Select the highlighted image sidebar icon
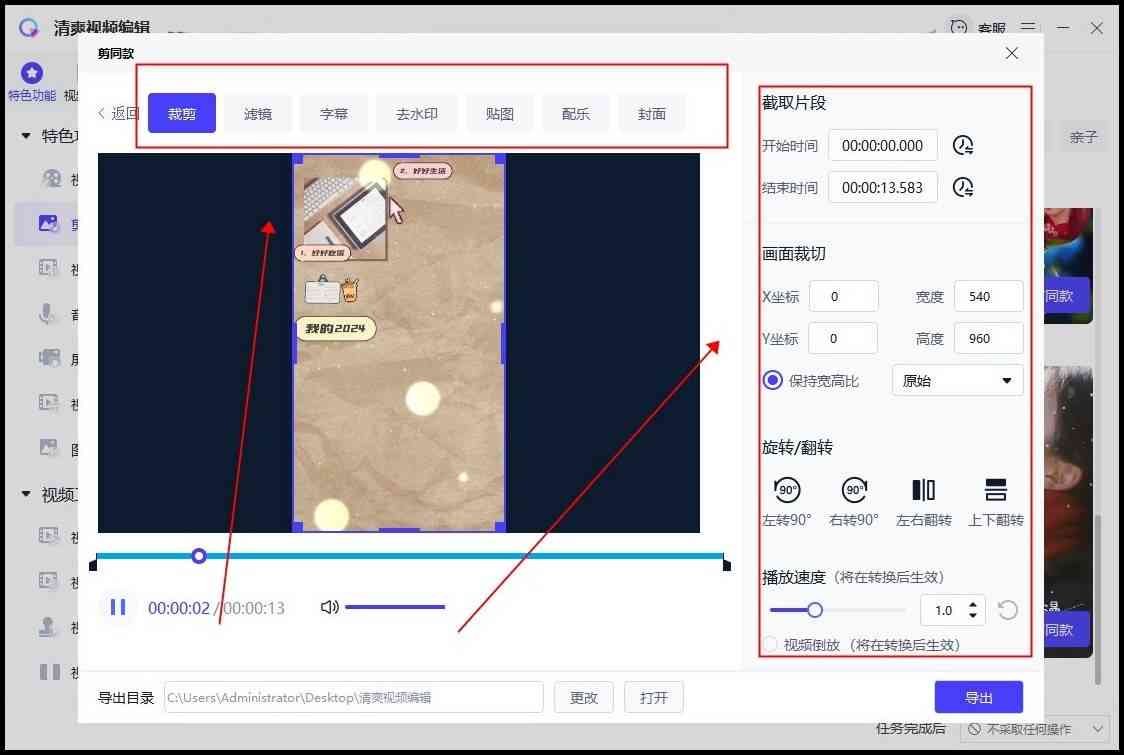1124x755 pixels. pos(48,224)
